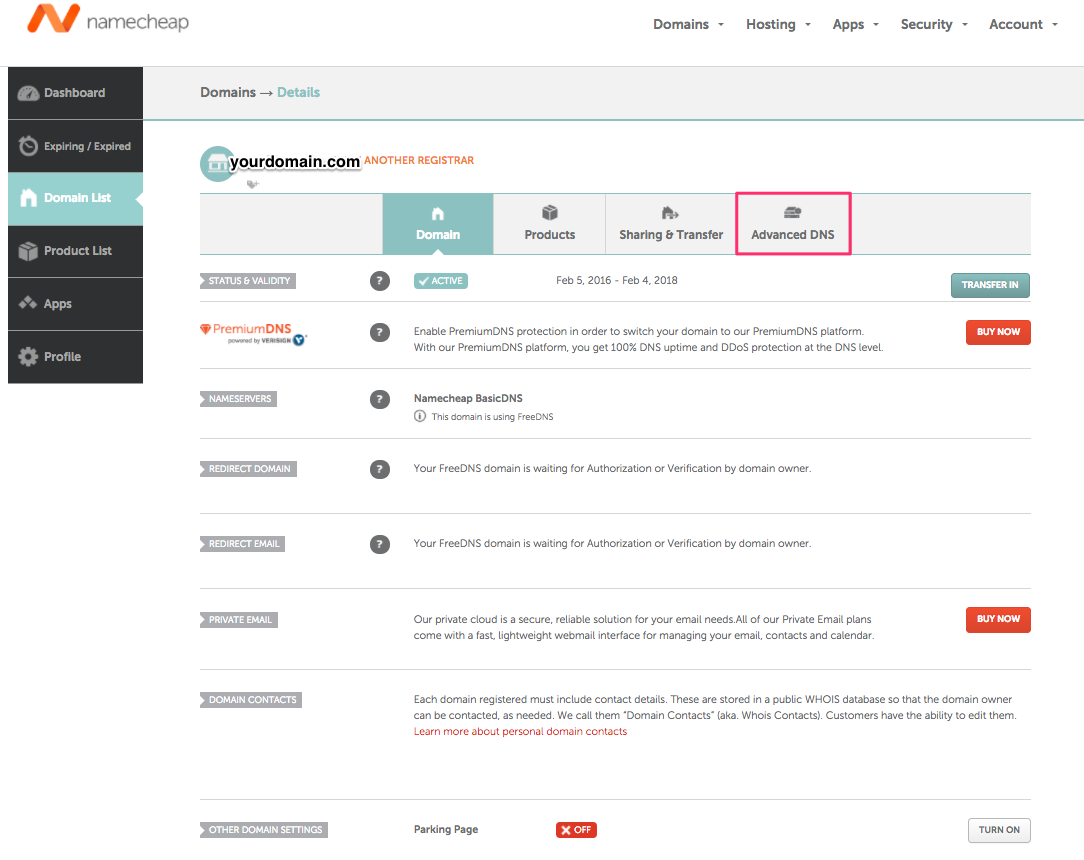Click the Status & Validity help icon
1084x860 pixels.
(x=380, y=281)
